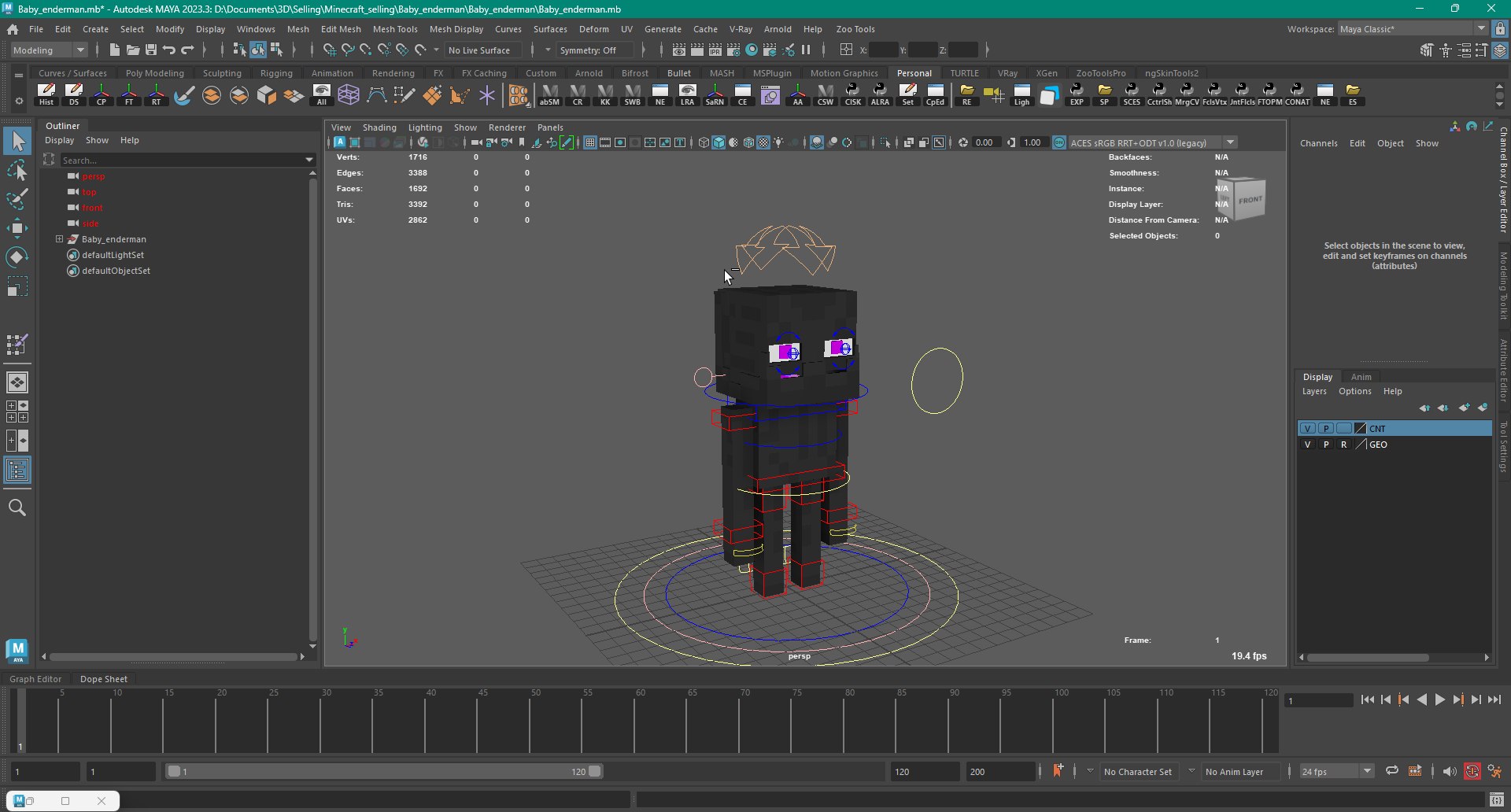This screenshot has width=1511, height=812.
Task: Switch to the Poly Modeling shelf tab
Action: pyautogui.click(x=155, y=73)
